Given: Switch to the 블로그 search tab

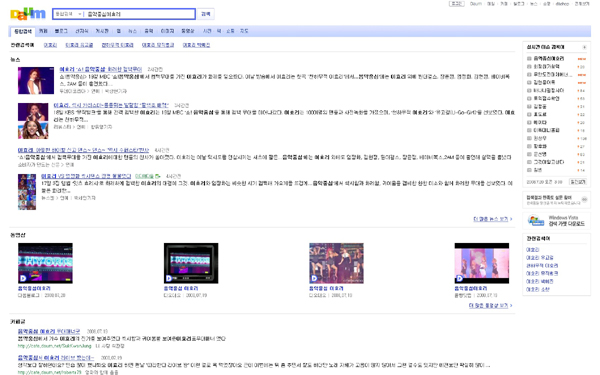Looking at the screenshot, I should (x=61, y=31).
